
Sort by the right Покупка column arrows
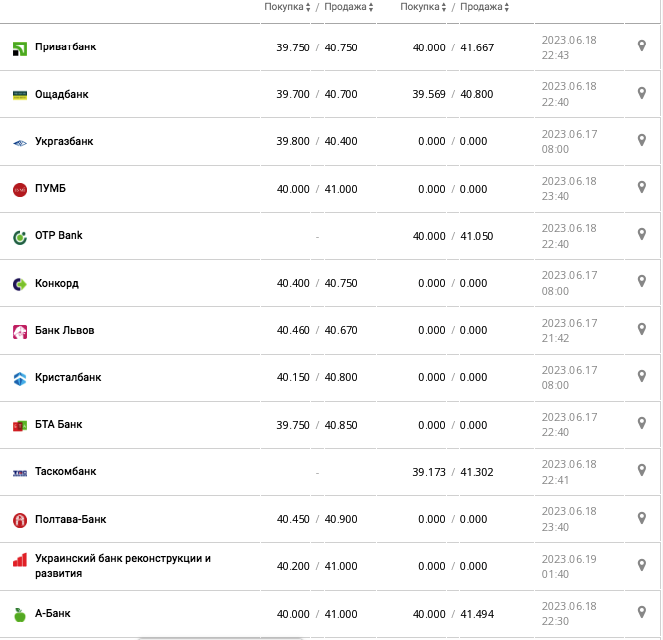pyautogui.click(x=444, y=7)
